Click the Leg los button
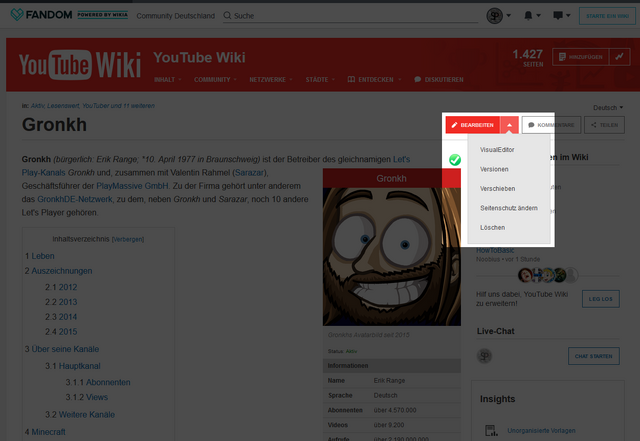The width and height of the screenshot is (640, 441). [600, 299]
